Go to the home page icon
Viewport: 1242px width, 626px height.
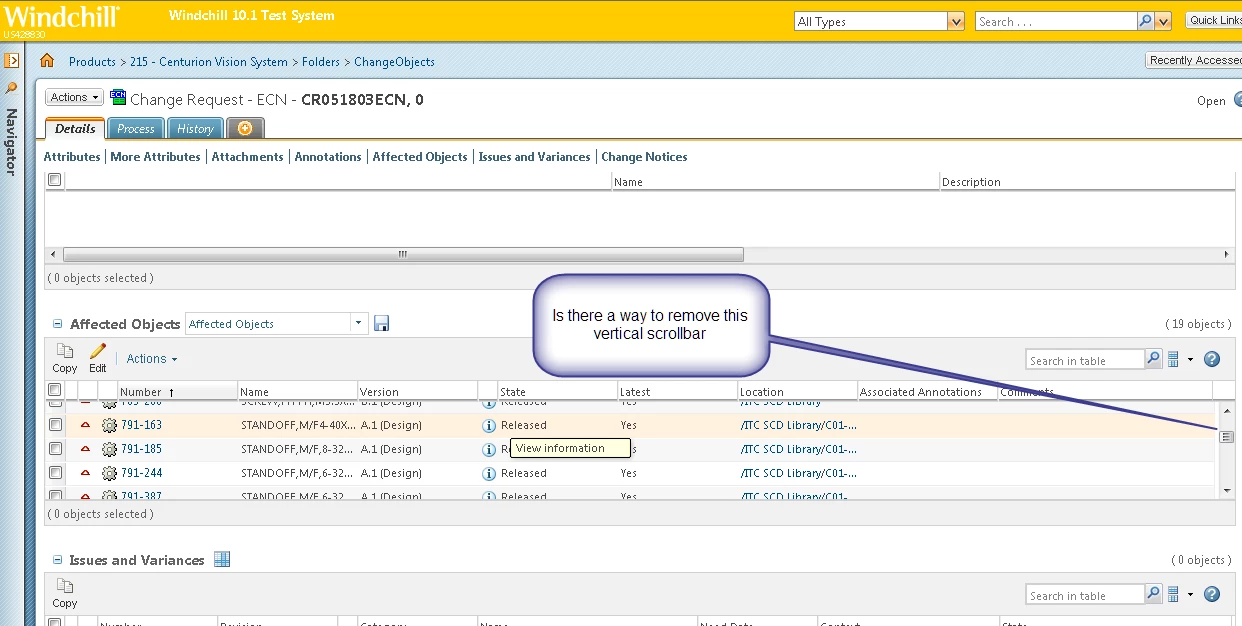[46, 61]
